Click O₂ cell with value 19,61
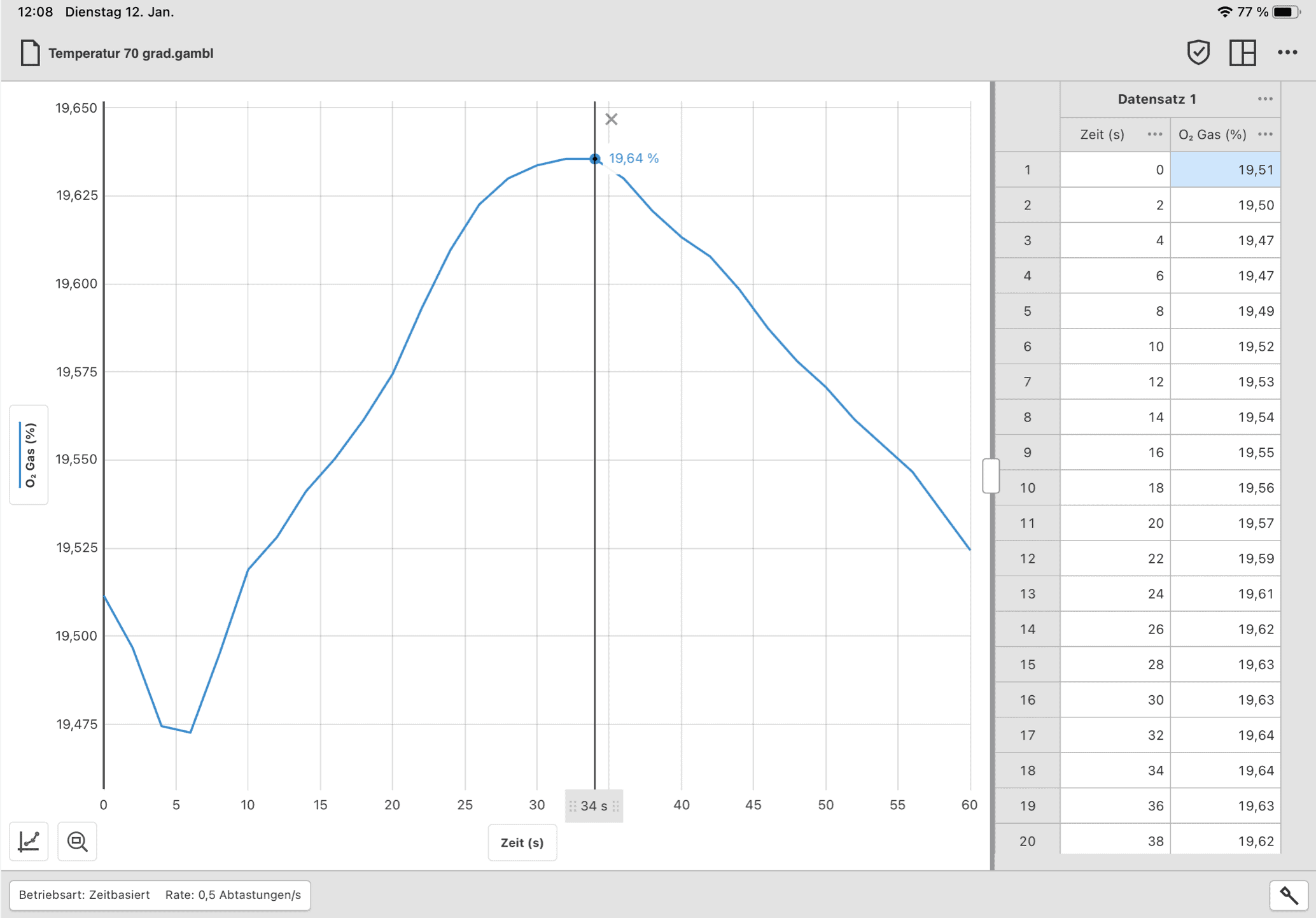1316x918 pixels. pos(1225,594)
